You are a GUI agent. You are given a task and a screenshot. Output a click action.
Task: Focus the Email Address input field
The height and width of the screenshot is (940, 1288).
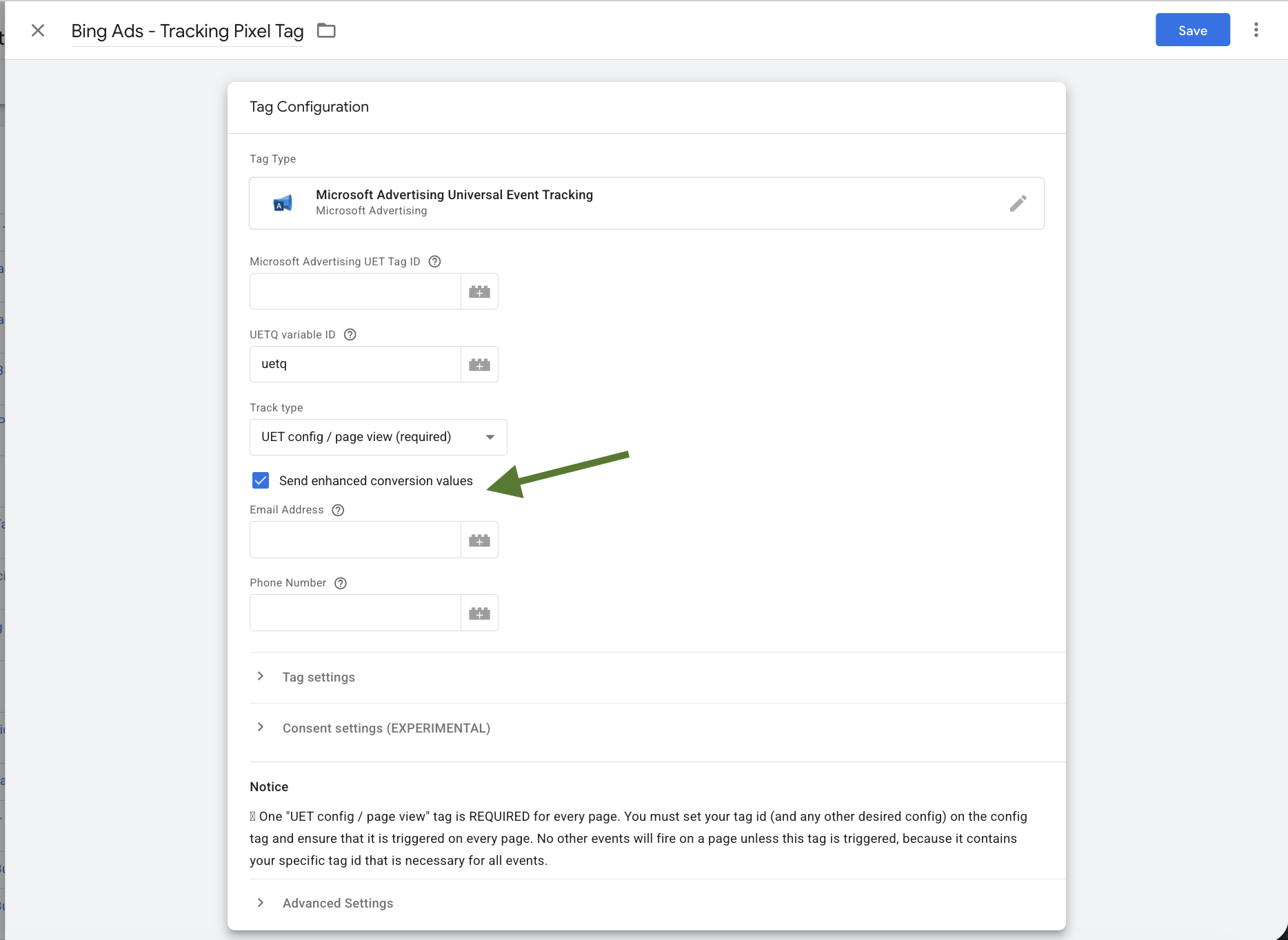click(355, 540)
